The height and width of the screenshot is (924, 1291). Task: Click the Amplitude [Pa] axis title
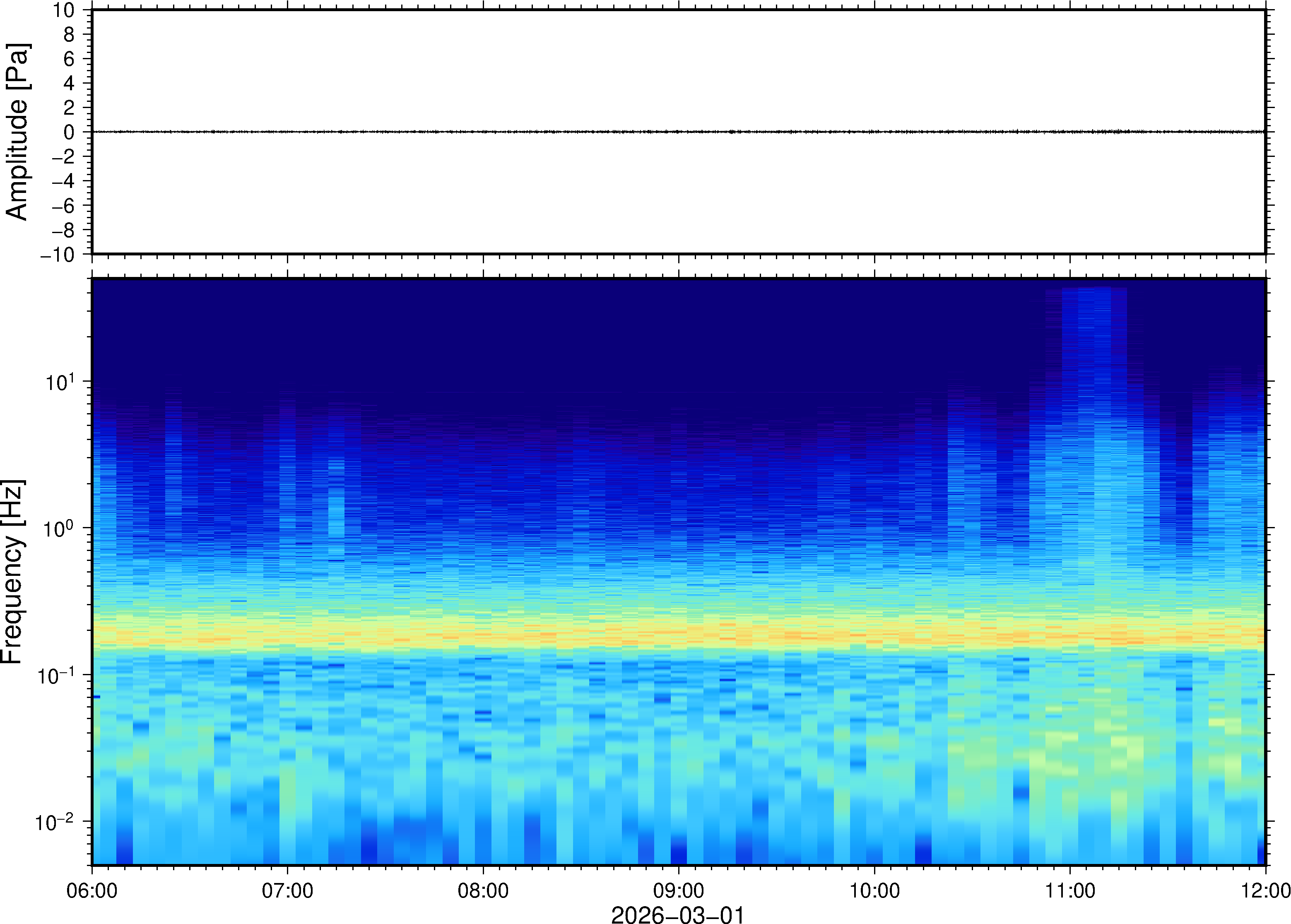pos(17,131)
